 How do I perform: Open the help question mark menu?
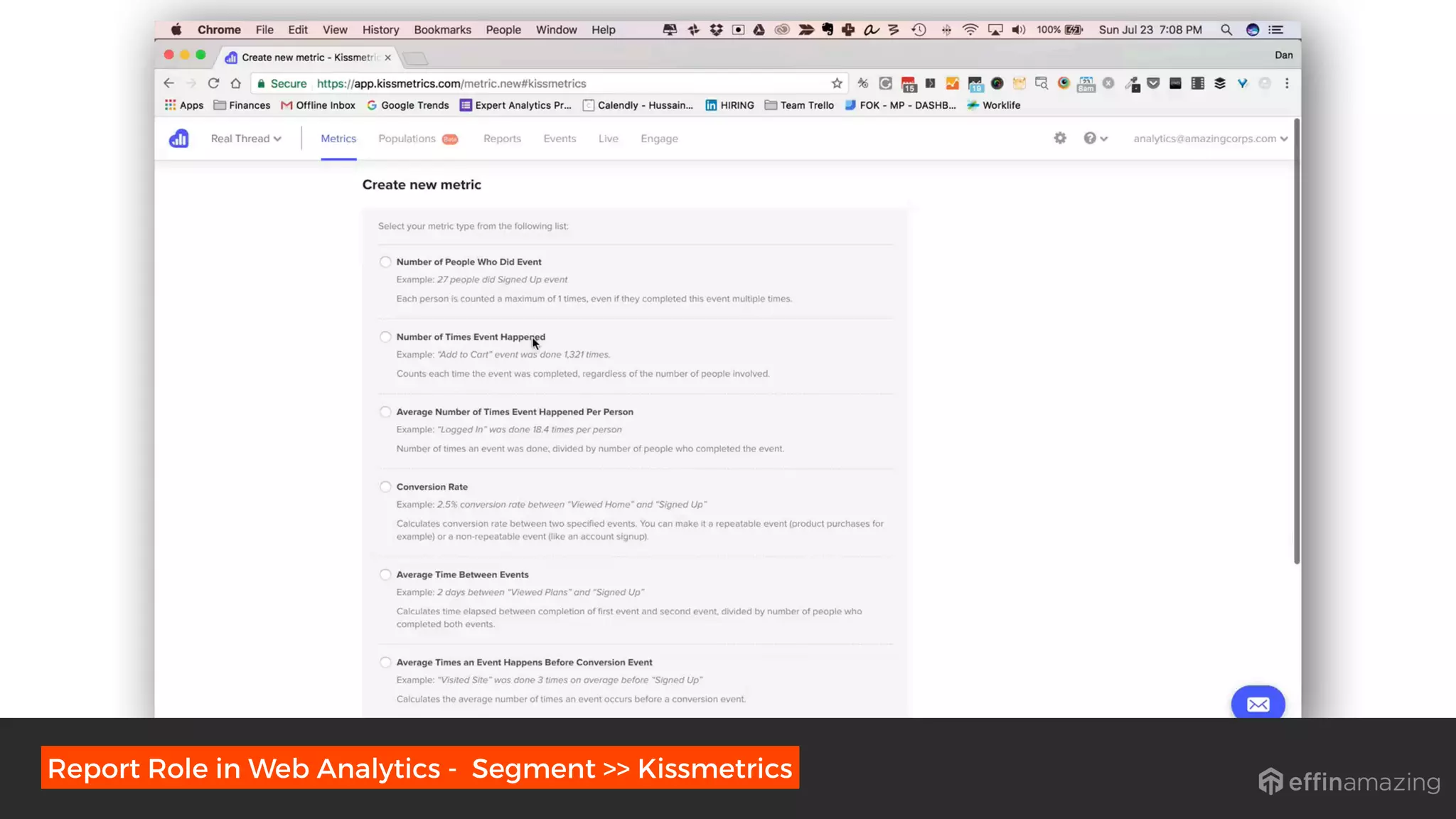pos(1095,138)
